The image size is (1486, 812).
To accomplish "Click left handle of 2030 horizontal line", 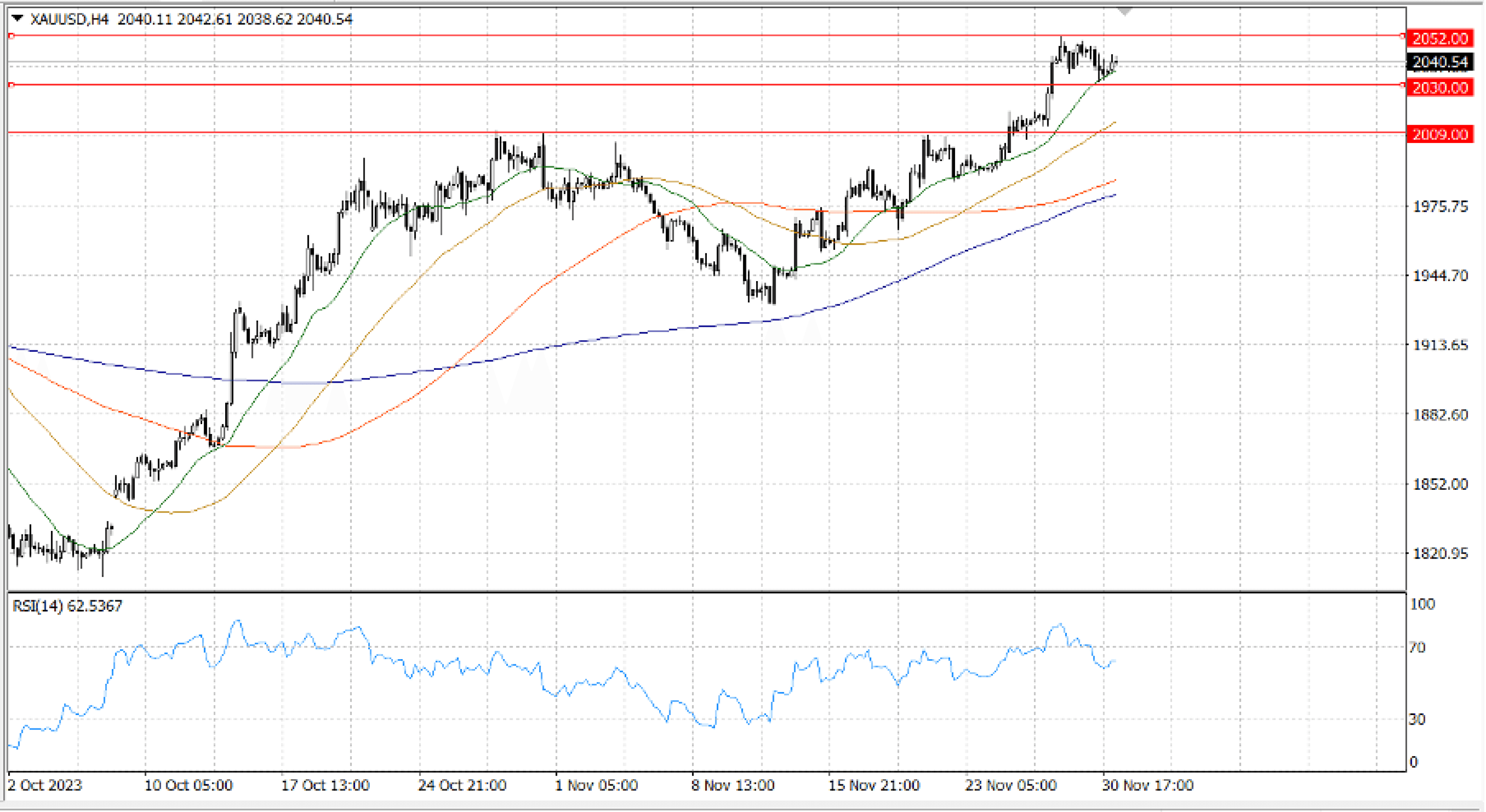I will [x=11, y=85].
